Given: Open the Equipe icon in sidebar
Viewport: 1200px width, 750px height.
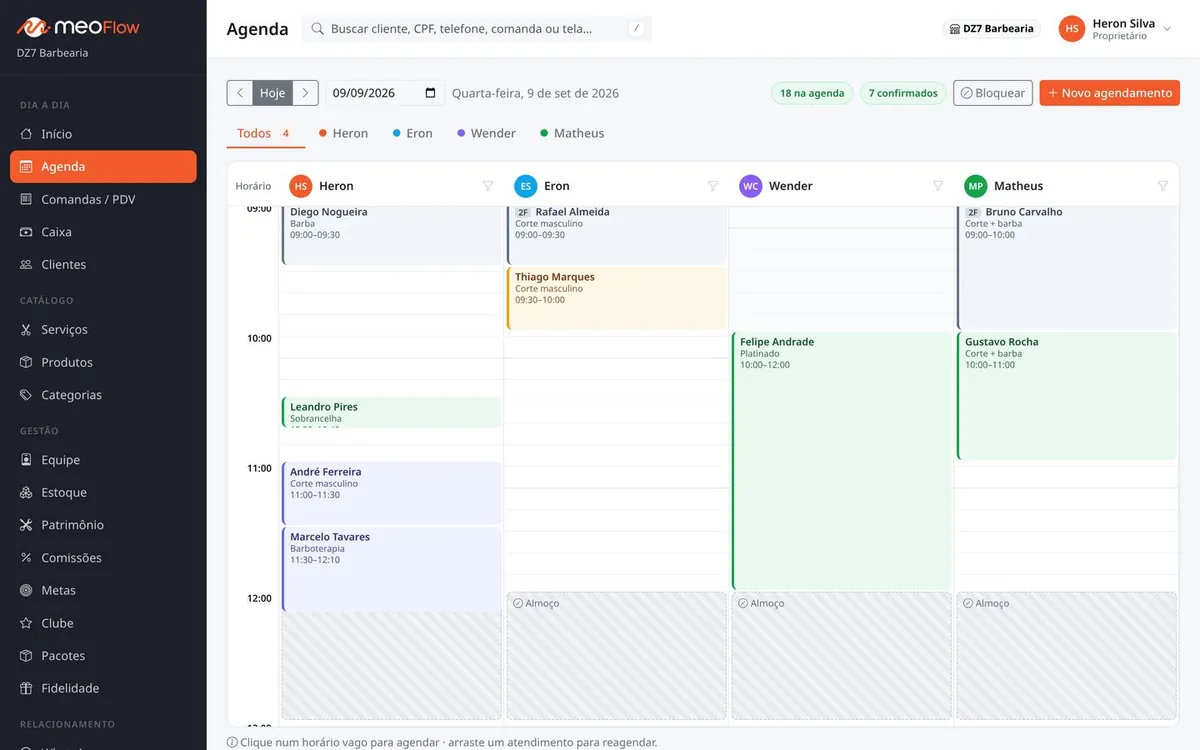Looking at the screenshot, I should pyautogui.click(x=27, y=460).
